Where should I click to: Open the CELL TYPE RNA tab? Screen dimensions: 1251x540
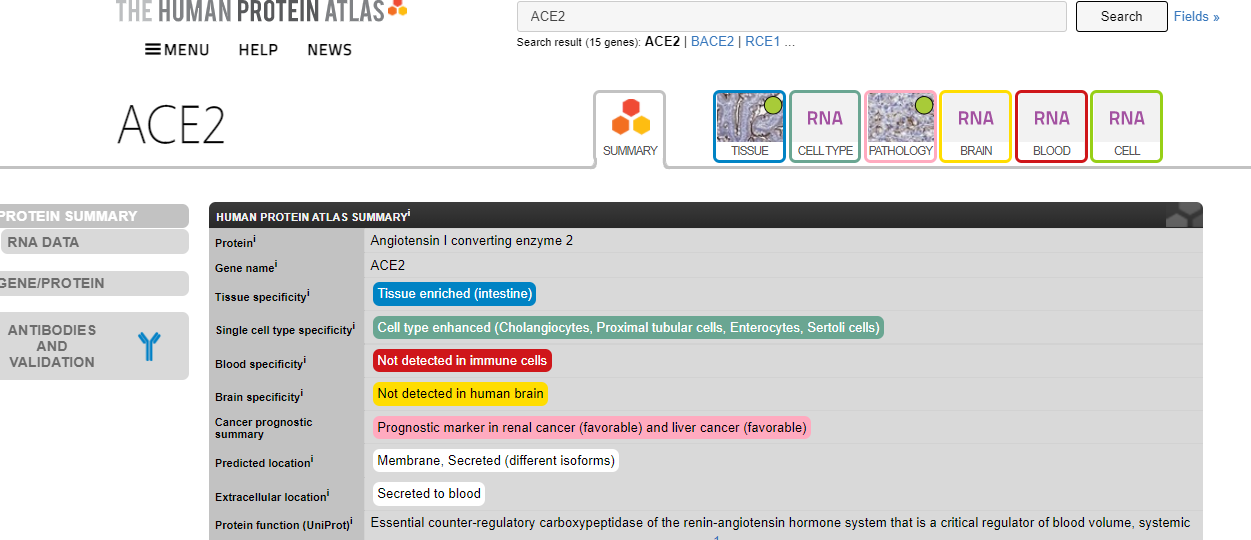tap(825, 126)
